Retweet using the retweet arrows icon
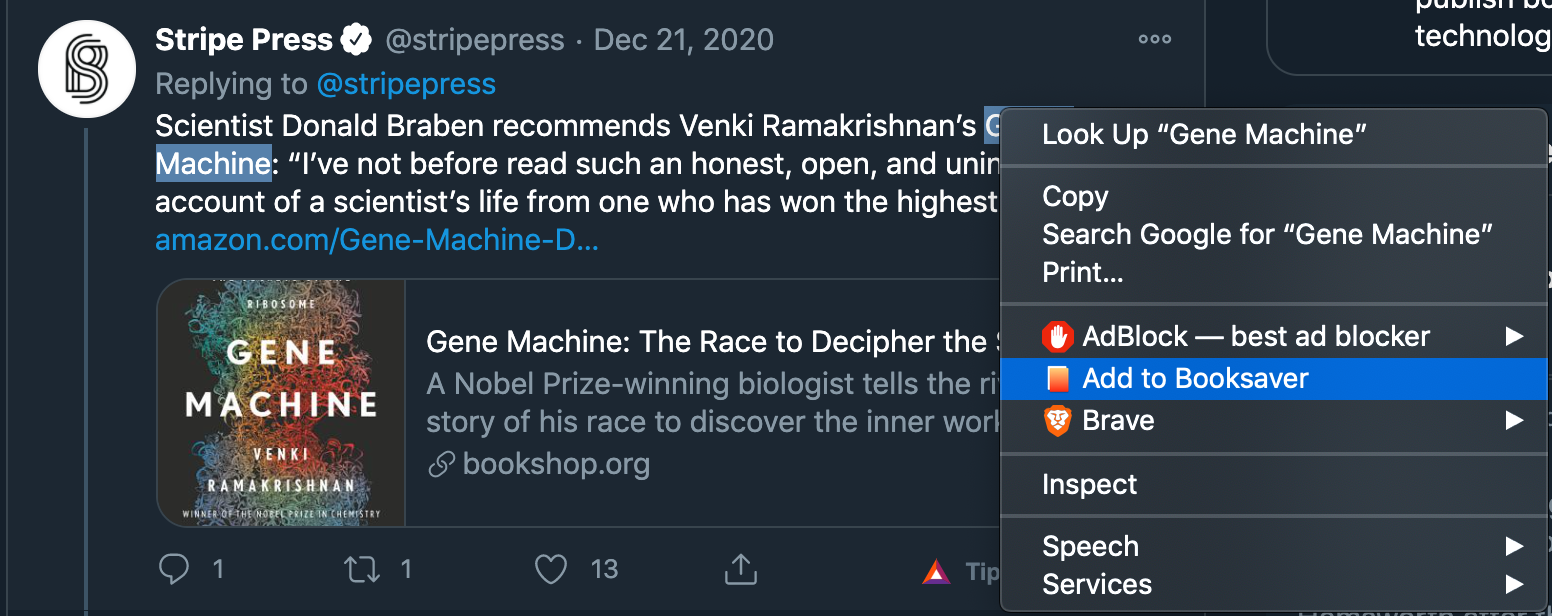The width and height of the screenshot is (1552, 616). [361, 569]
